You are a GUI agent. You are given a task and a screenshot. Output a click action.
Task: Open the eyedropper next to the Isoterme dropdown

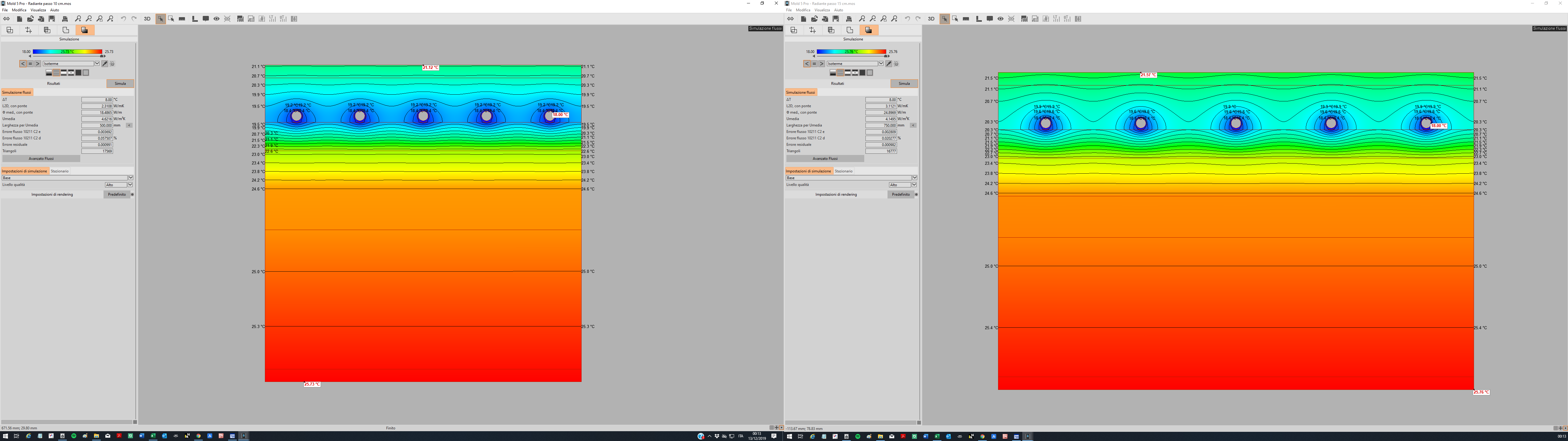(x=105, y=63)
